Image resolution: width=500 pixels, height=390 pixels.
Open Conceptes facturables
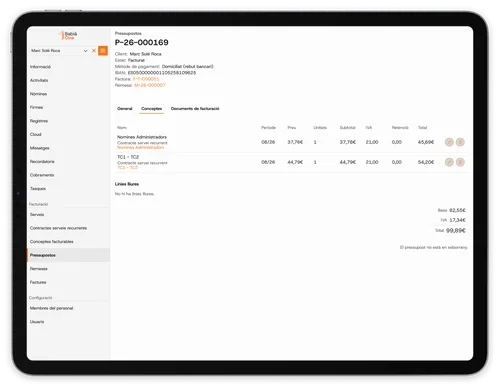pos(52,242)
